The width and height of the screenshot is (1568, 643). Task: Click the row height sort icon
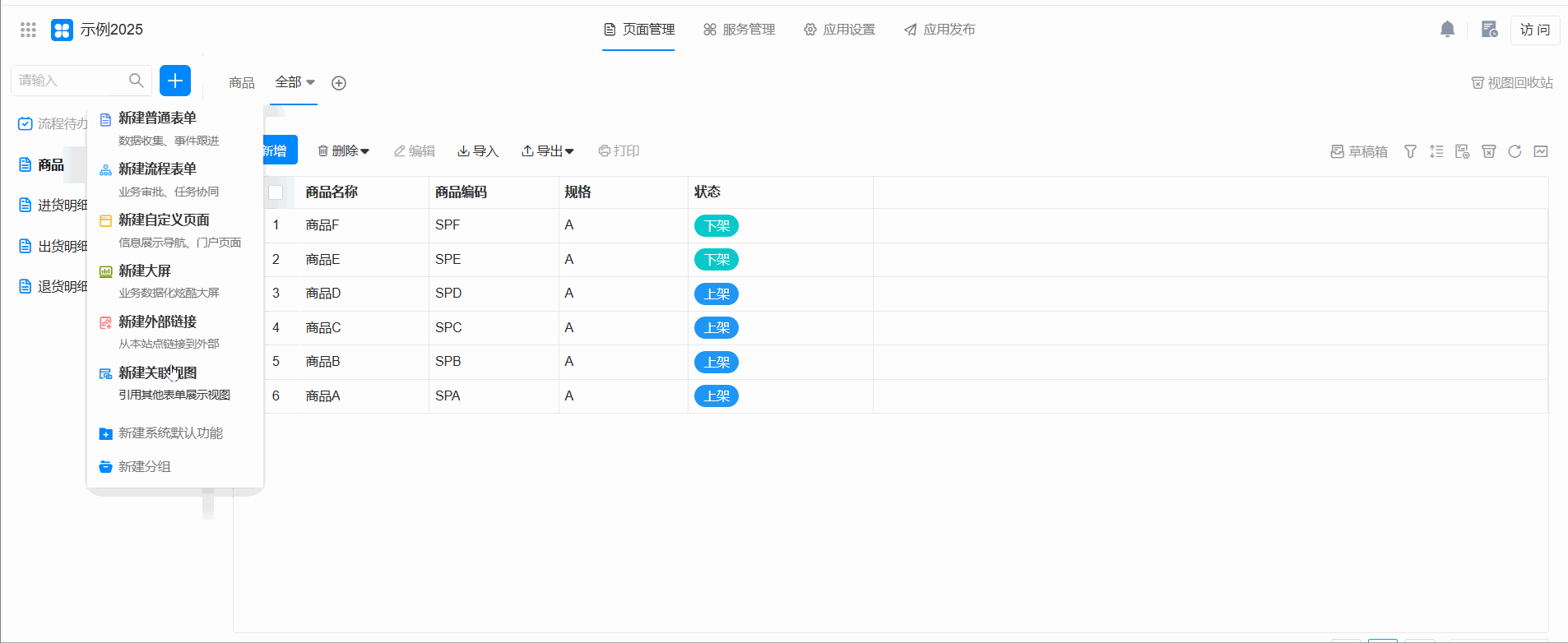click(x=1436, y=151)
